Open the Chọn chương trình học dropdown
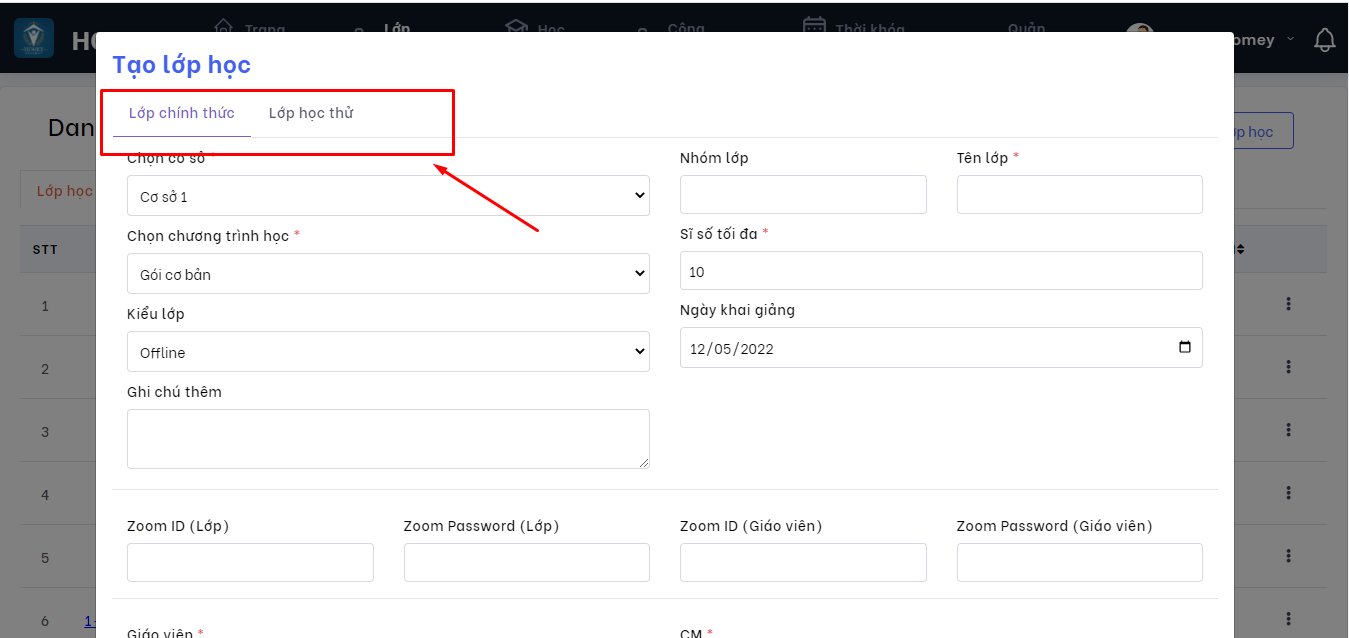 point(388,274)
